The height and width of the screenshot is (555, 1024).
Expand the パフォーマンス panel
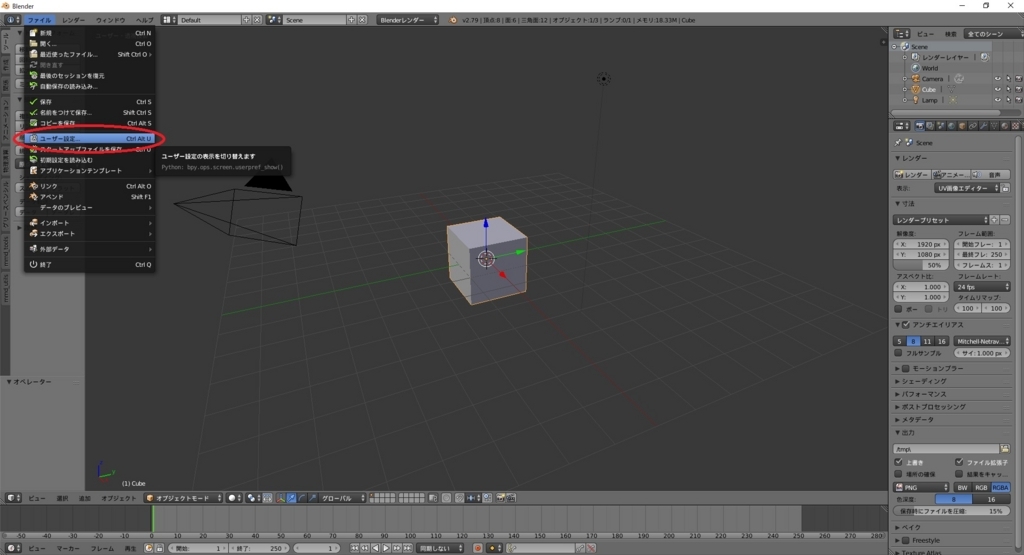click(x=923, y=394)
